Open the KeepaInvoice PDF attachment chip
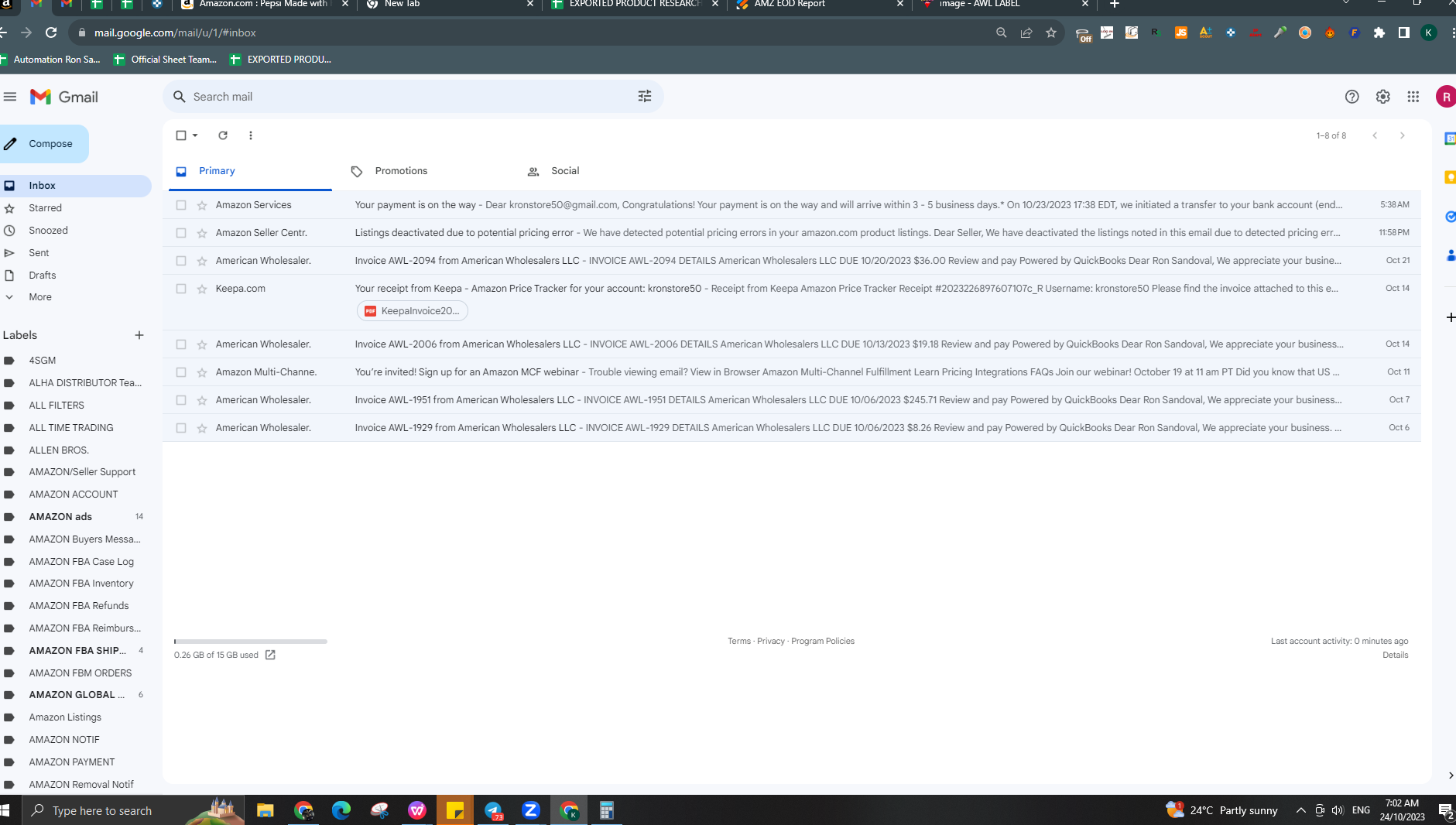Viewport: 1456px width, 825px height. [x=413, y=311]
